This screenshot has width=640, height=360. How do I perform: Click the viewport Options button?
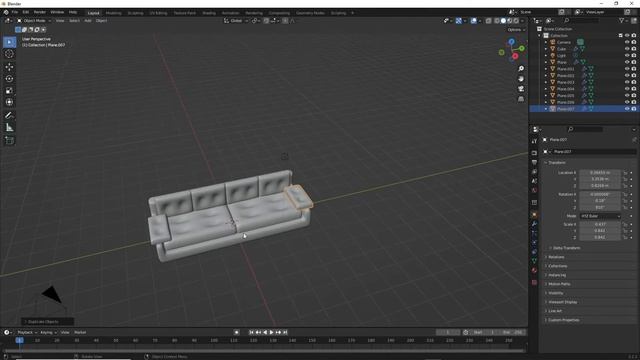coord(516,30)
